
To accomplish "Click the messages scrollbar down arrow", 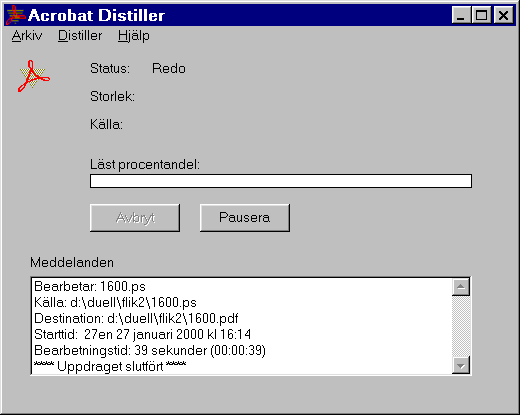I will (x=461, y=365).
